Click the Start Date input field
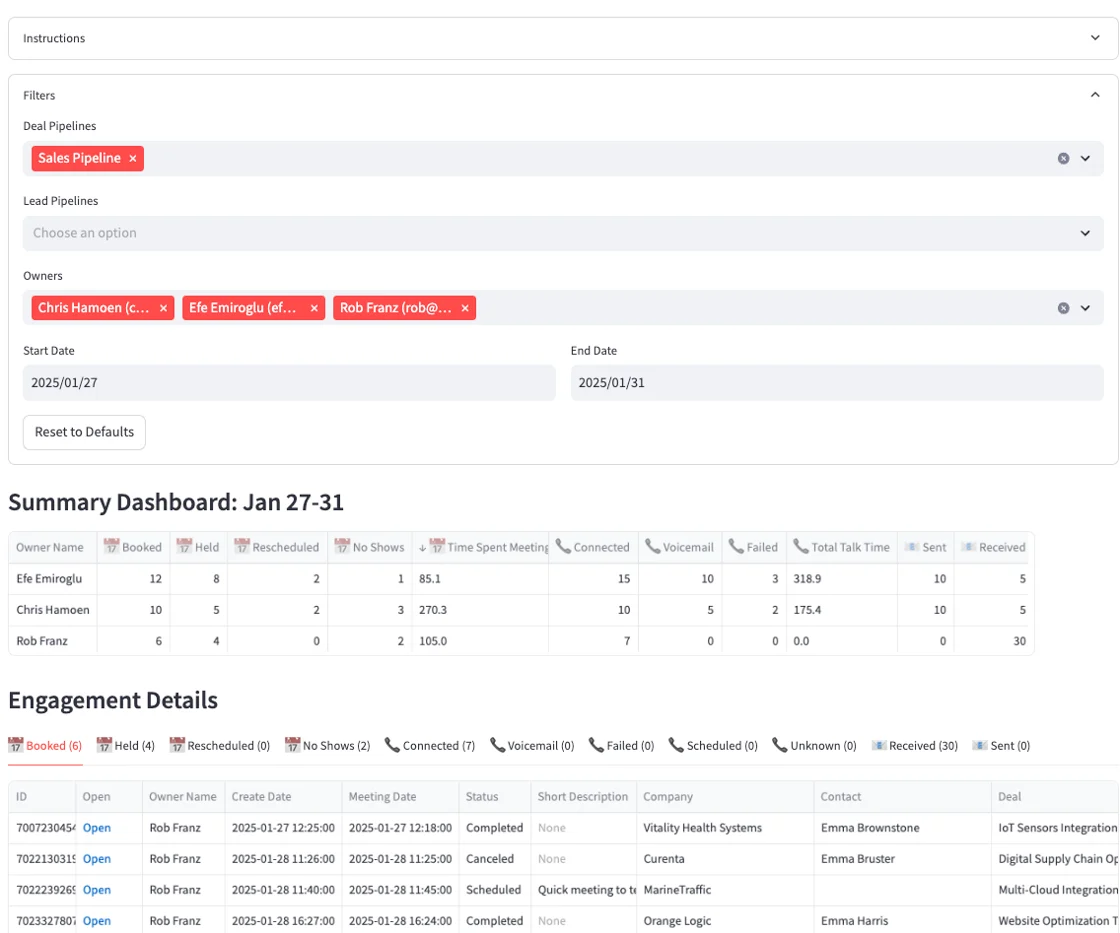Image resolution: width=1120 pixels, height=933 pixels. [290, 382]
